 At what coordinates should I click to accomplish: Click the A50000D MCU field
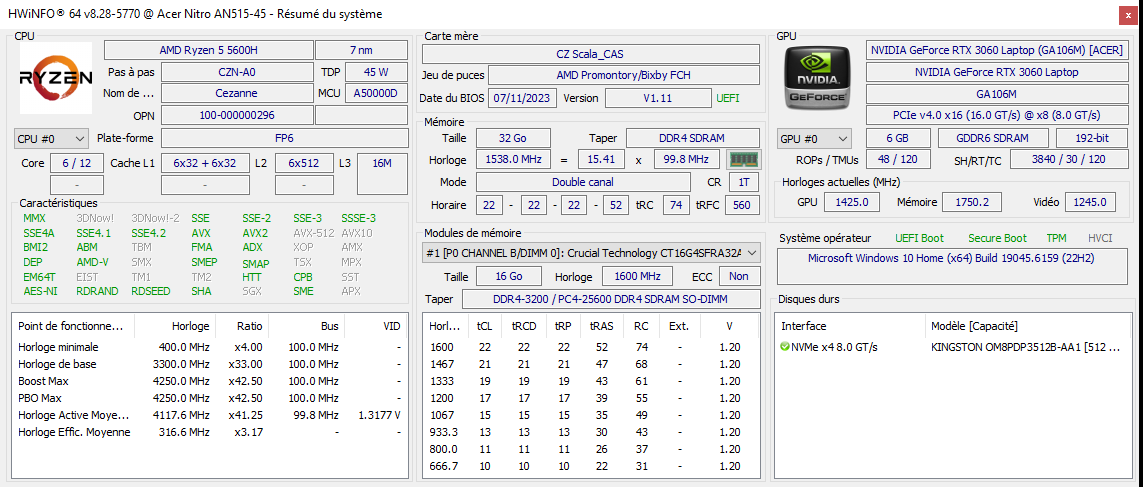(376, 93)
